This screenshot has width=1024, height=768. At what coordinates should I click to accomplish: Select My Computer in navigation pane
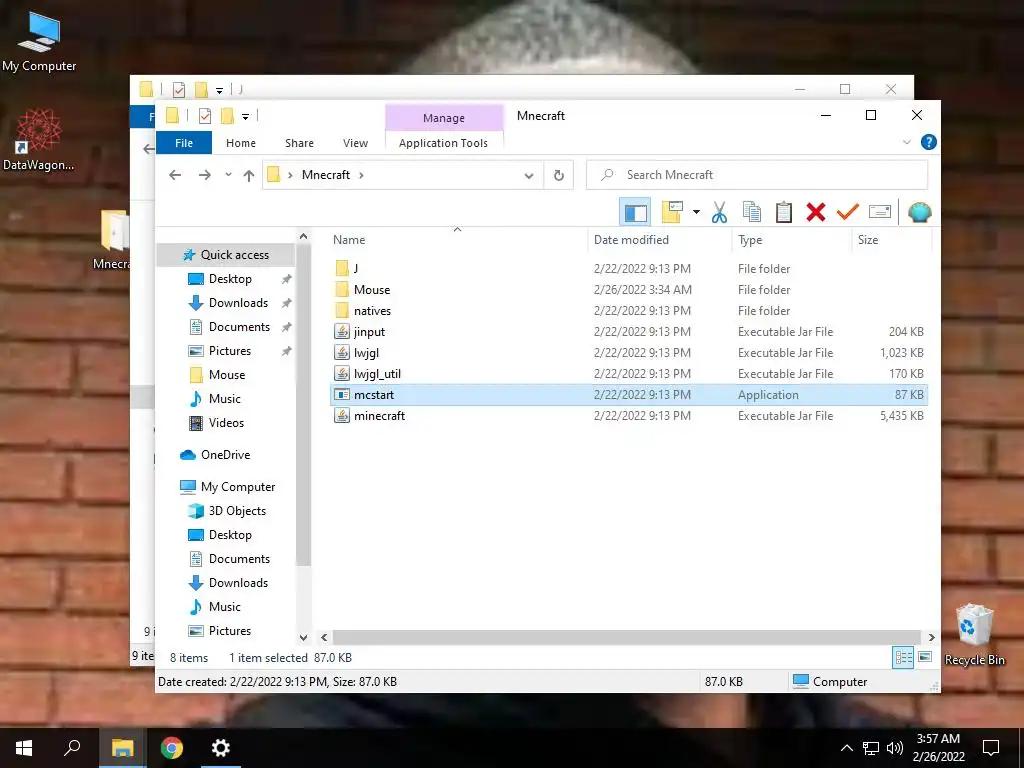tap(227, 487)
